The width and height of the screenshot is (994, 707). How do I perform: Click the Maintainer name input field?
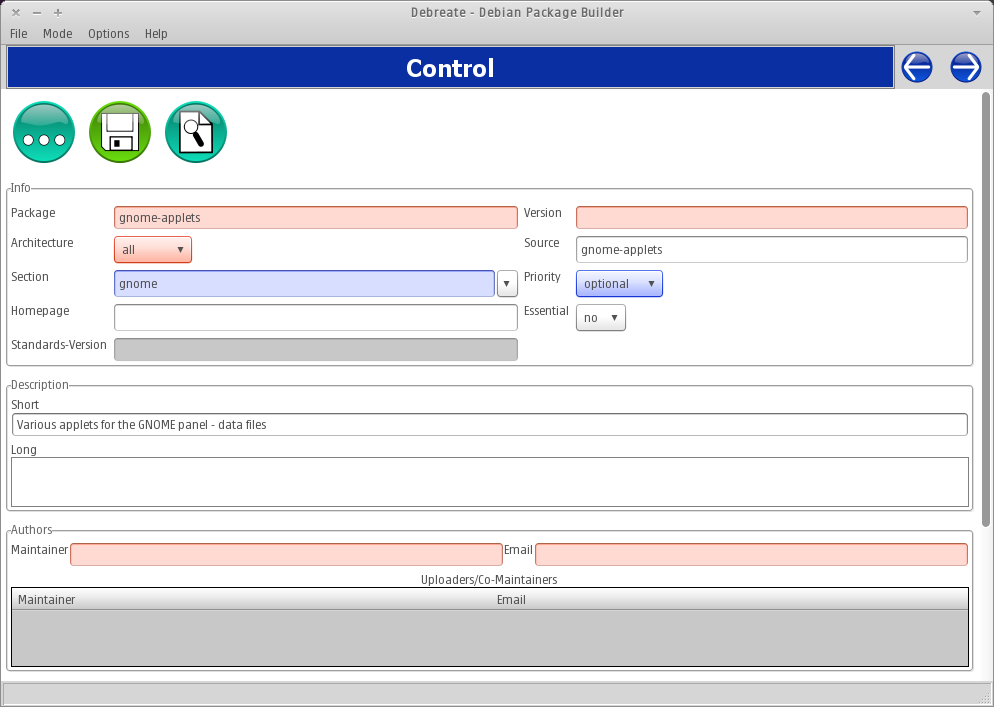(286, 554)
